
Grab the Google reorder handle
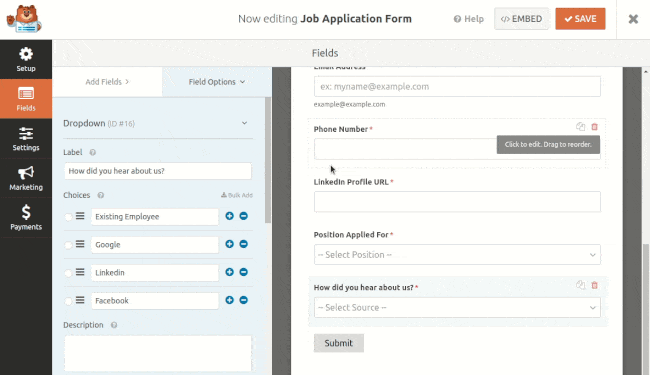(80, 244)
